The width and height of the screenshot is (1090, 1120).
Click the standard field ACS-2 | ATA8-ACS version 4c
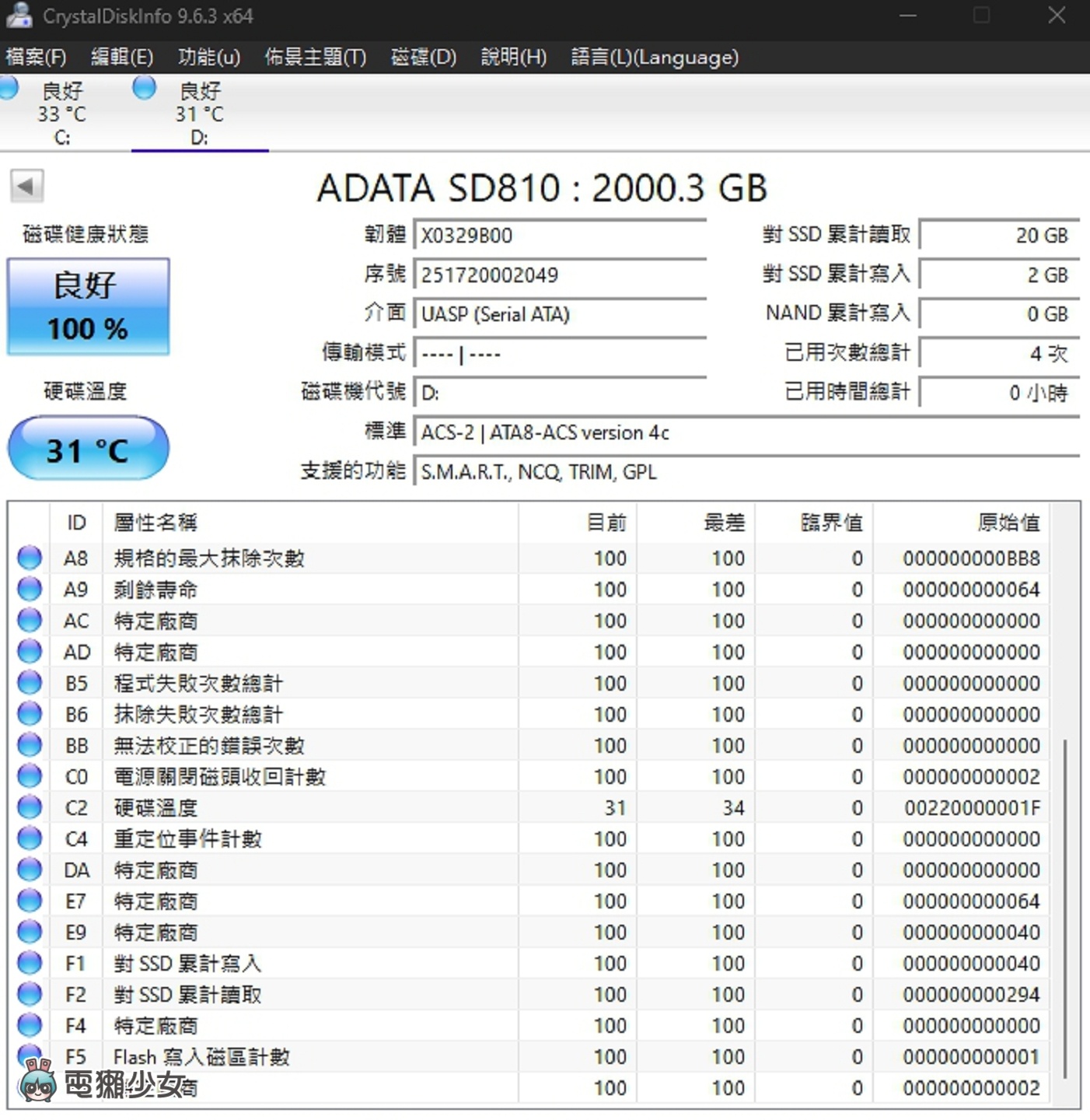coord(747,432)
